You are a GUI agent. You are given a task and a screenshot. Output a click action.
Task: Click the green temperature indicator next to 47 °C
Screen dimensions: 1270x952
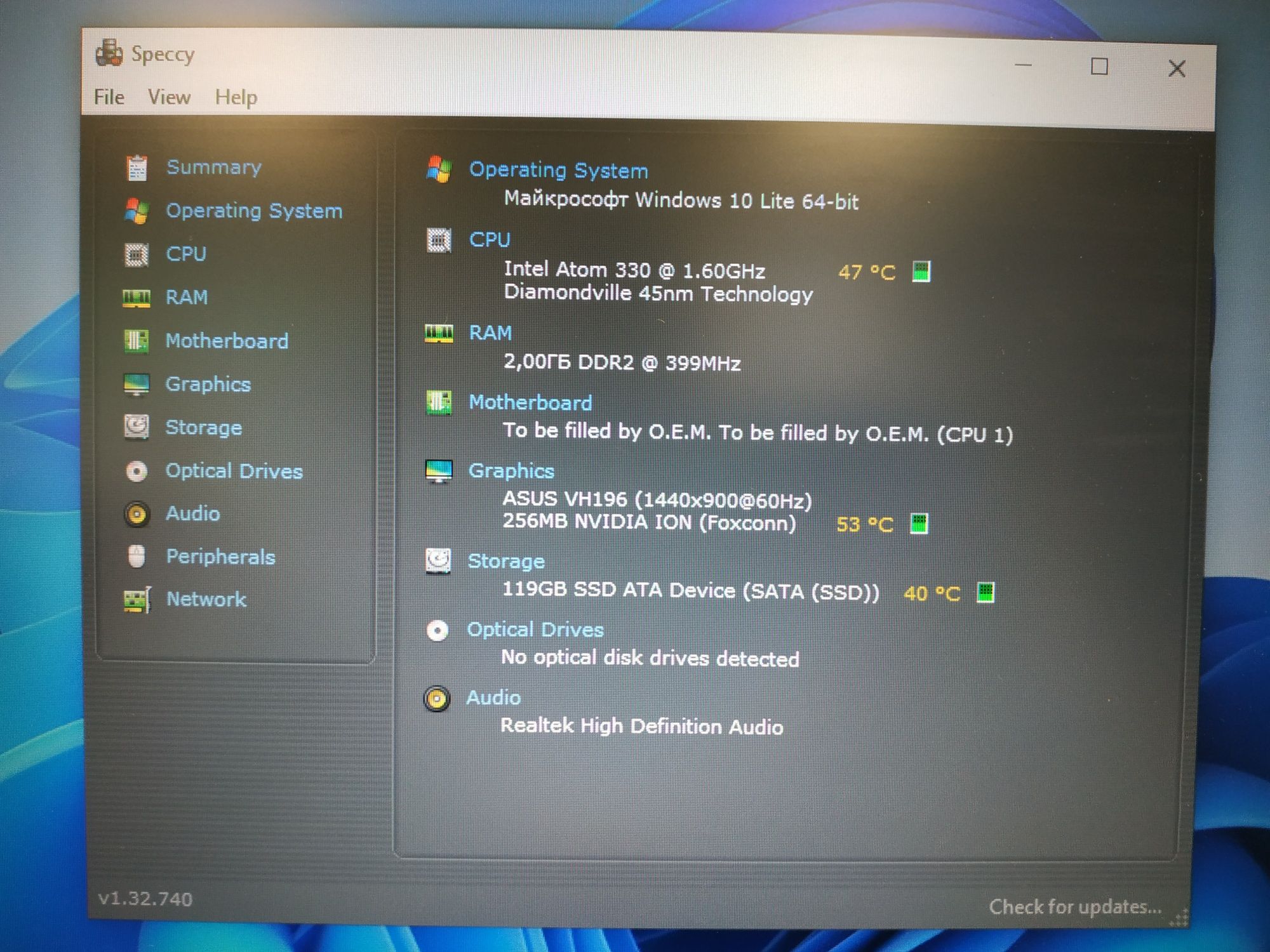(921, 272)
